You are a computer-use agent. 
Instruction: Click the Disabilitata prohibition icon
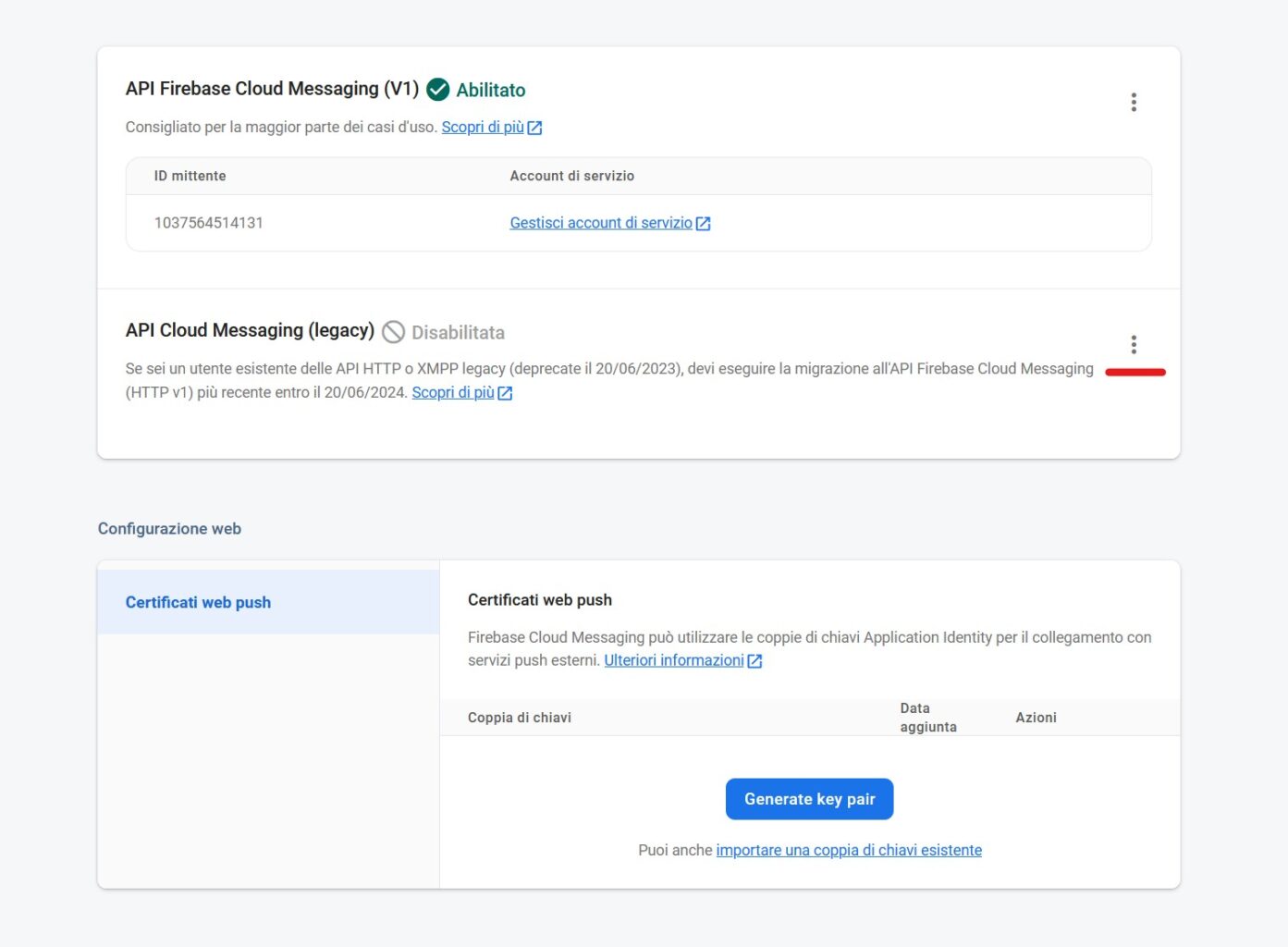(x=396, y=331)
